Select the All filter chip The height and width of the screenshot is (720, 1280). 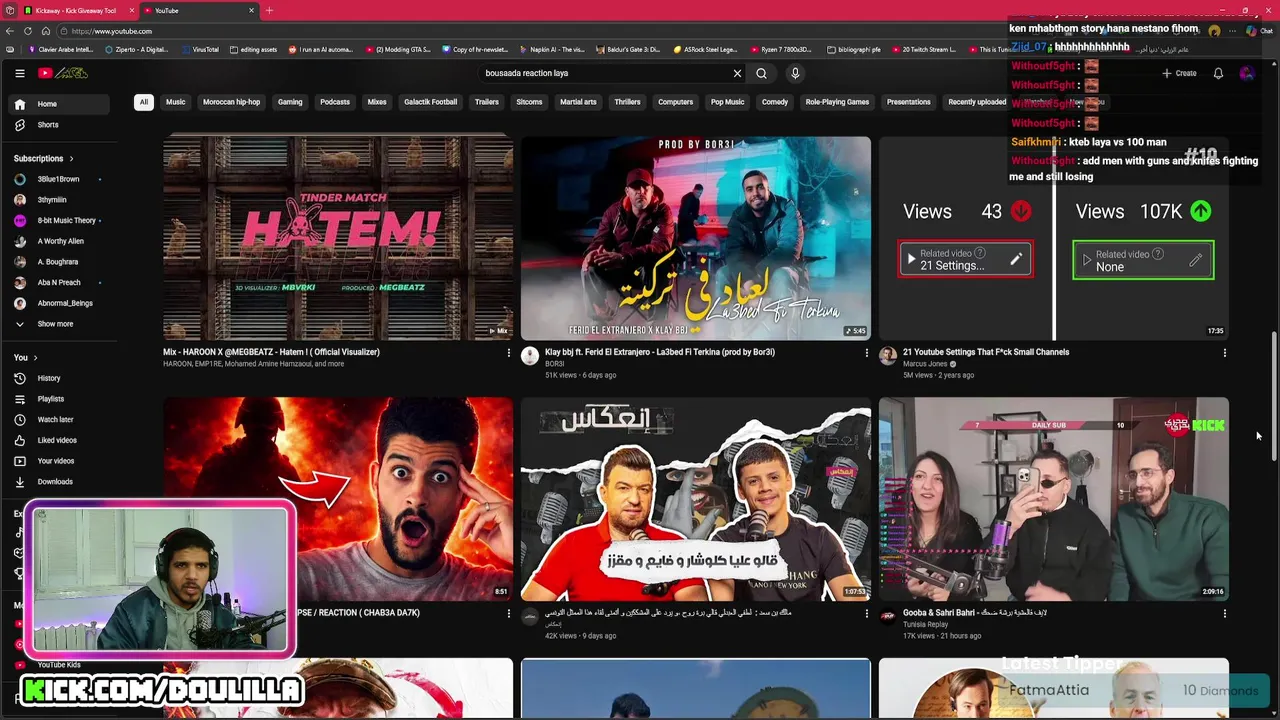tap(144, 102)
